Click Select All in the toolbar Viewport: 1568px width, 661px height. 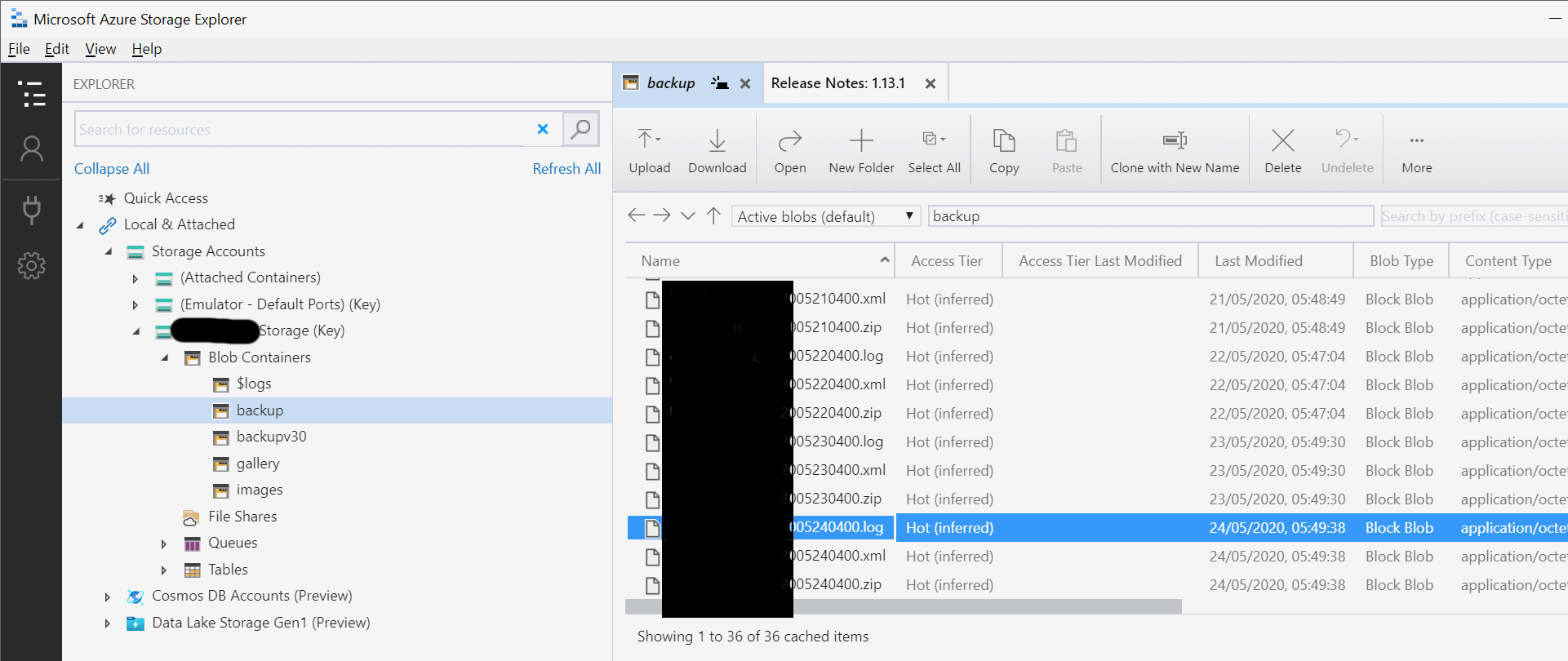click(x=935, y=151)
